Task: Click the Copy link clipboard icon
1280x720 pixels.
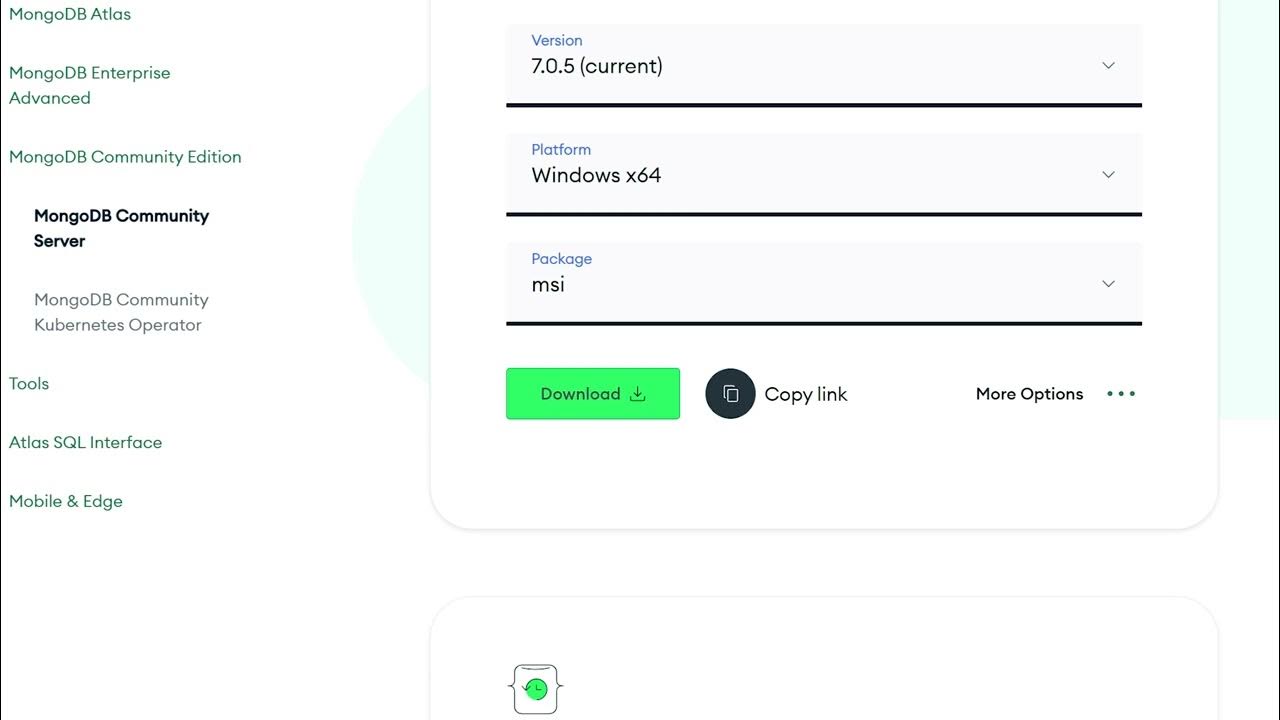Action: [730, 394]
